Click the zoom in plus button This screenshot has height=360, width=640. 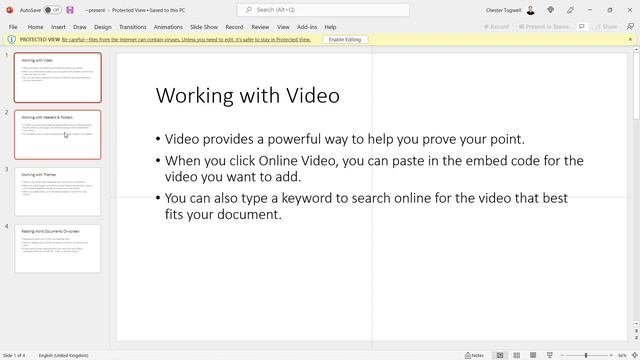[x=611, y=356]
